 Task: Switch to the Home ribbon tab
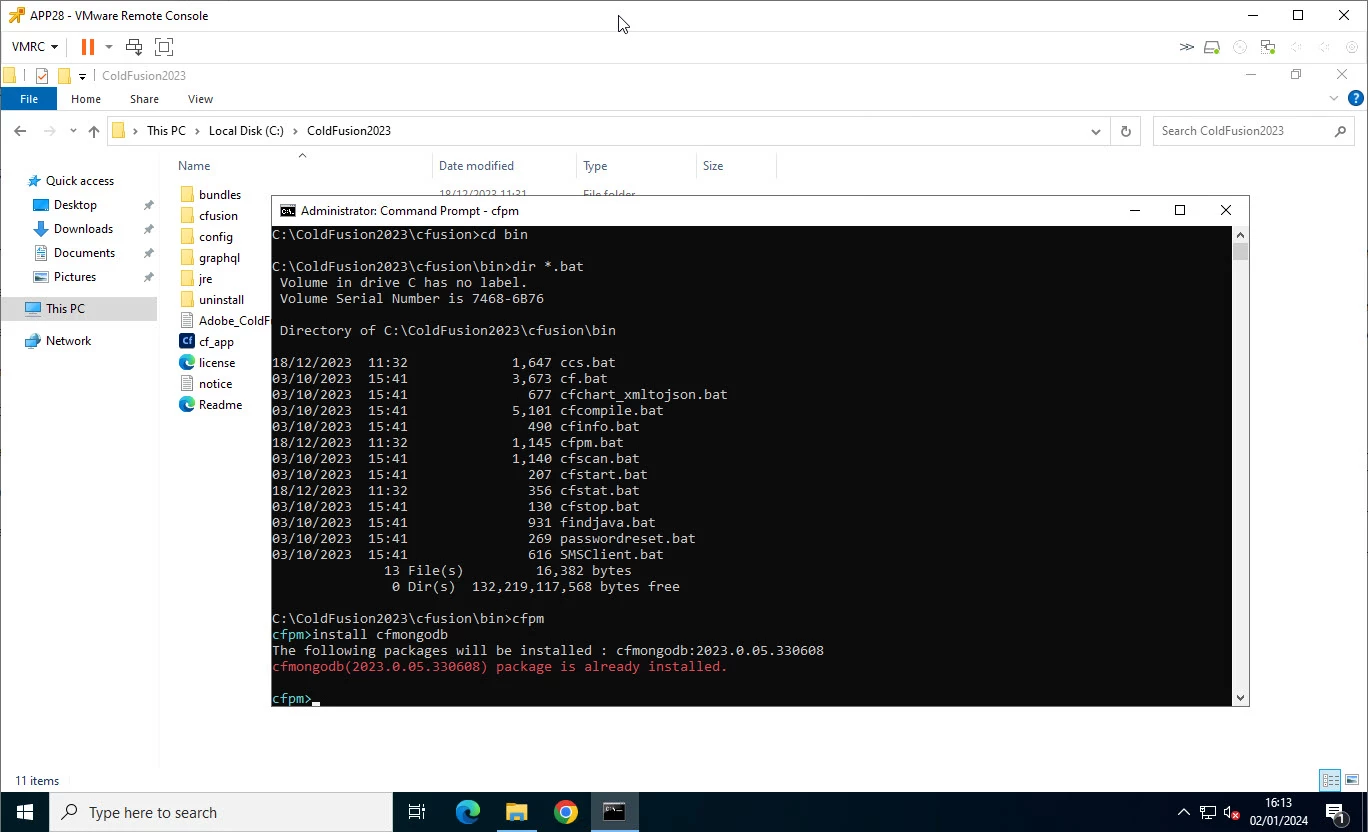[86, 99]
